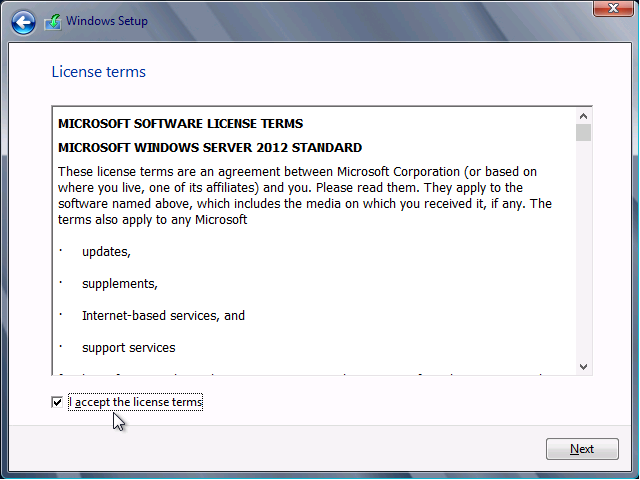Click the "updates," bullet item
The image size is (640, 480).
pyautogui.click(x=106, y=251)
